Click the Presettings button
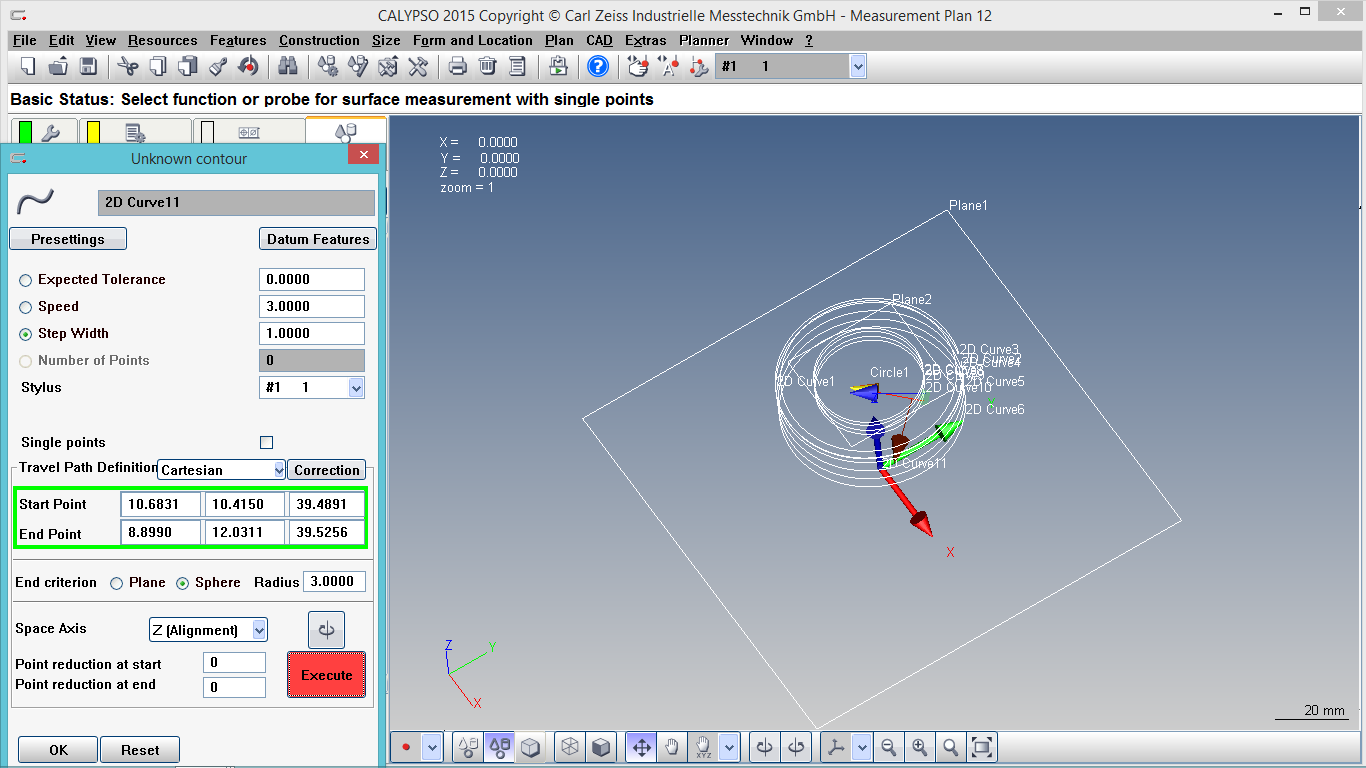Viewport: 1366px width, 768px height. tap(68, 239)
